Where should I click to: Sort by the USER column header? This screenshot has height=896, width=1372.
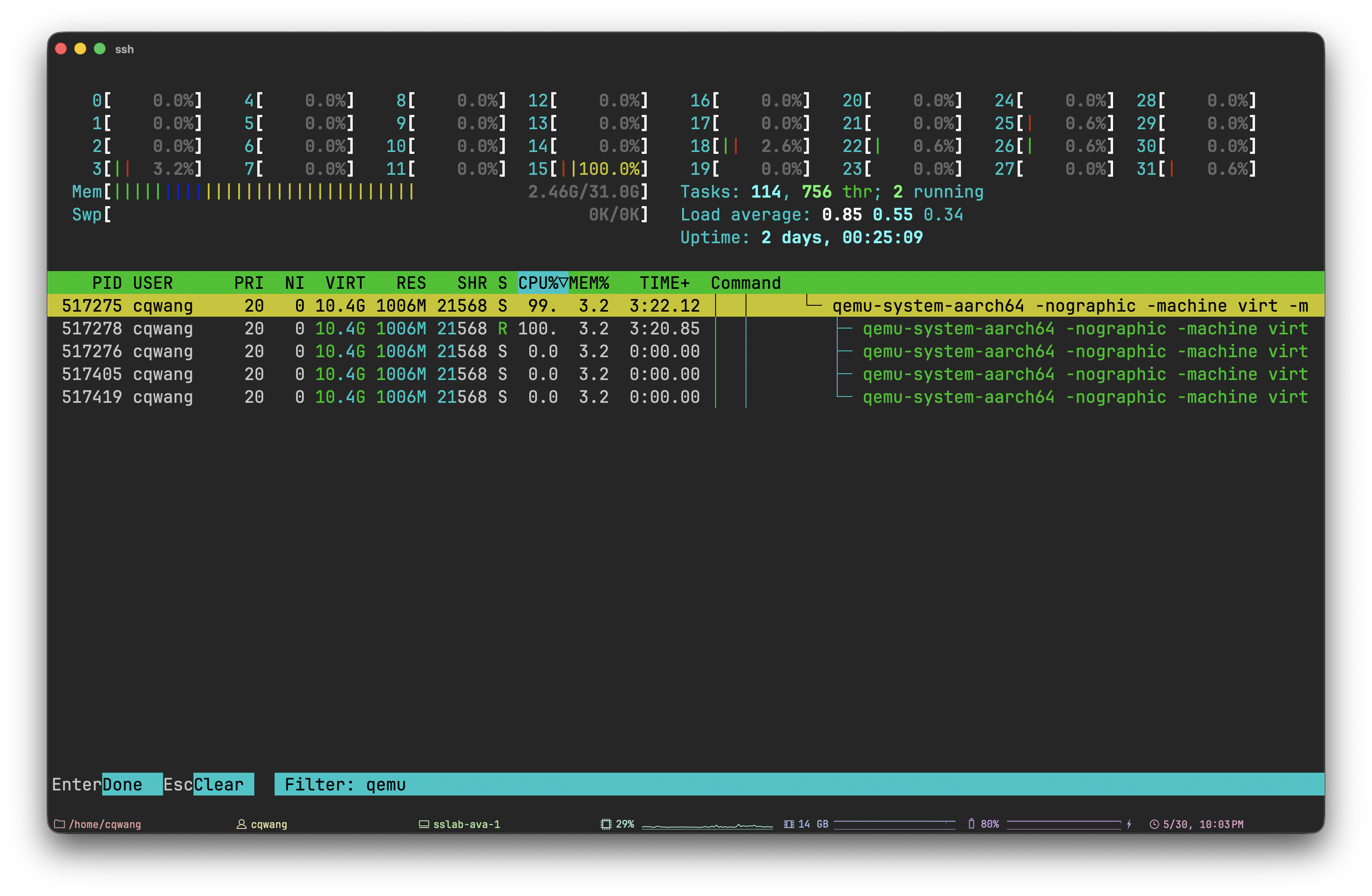pos(153,283)
